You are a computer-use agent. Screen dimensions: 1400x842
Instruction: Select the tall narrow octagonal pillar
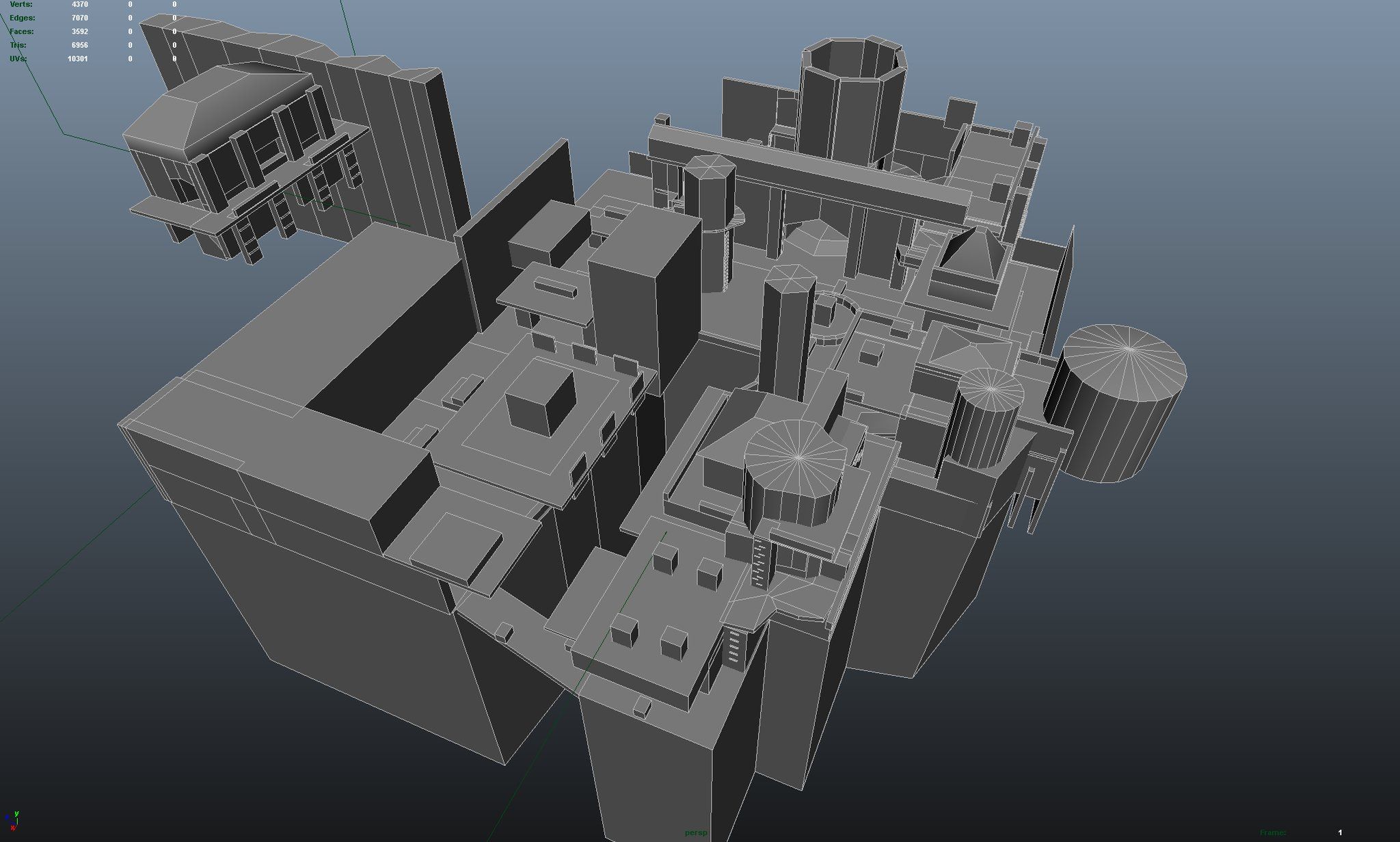point(786,335)
